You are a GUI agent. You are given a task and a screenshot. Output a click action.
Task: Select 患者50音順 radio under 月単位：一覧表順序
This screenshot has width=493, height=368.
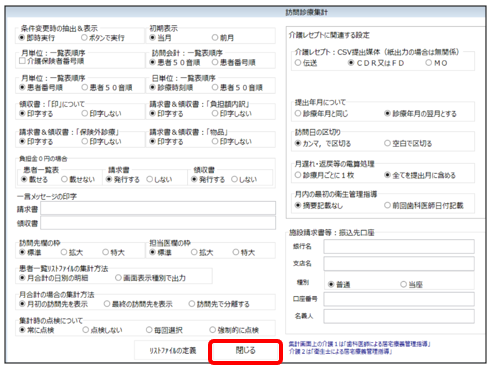pos(85,87)
